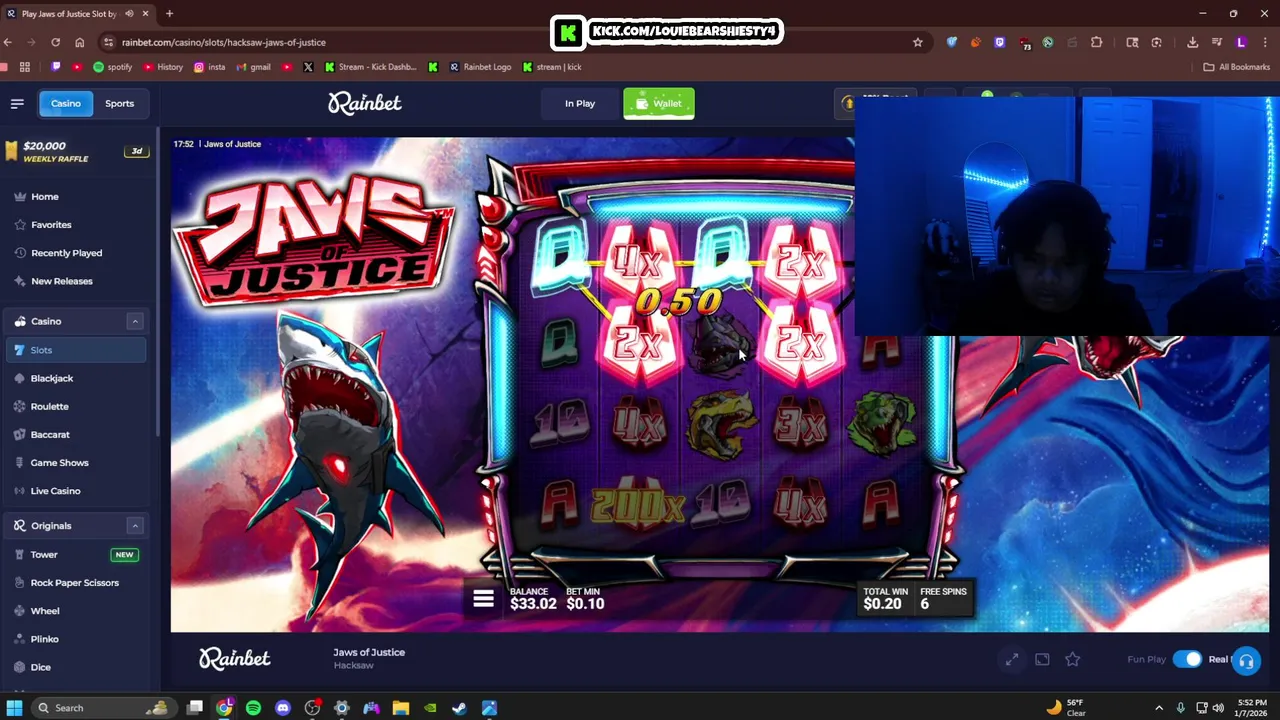Open Wheel original game
1280x720 pixels.
tap(76, 610)
